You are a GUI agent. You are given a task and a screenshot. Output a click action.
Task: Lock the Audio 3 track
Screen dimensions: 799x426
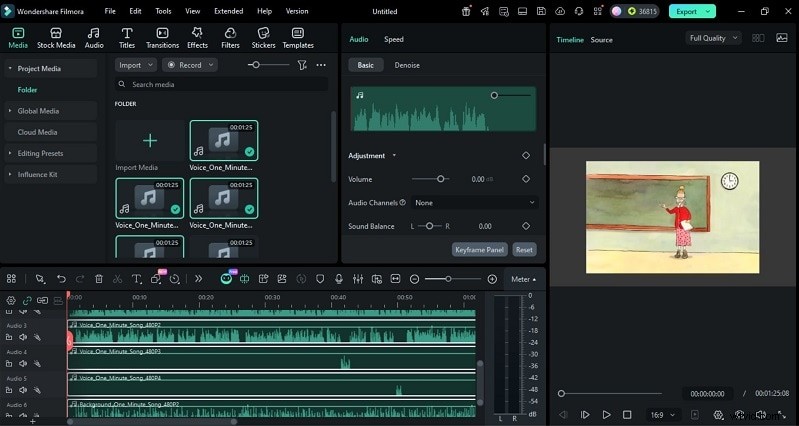coord(9,337)
